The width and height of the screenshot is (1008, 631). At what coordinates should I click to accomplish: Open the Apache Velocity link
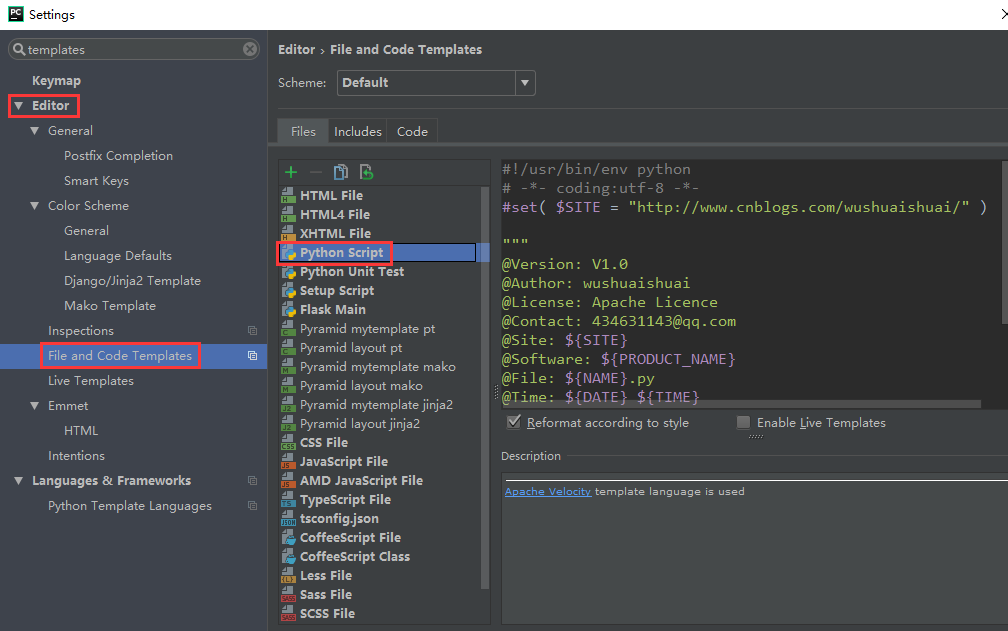(x=548, y=492)
